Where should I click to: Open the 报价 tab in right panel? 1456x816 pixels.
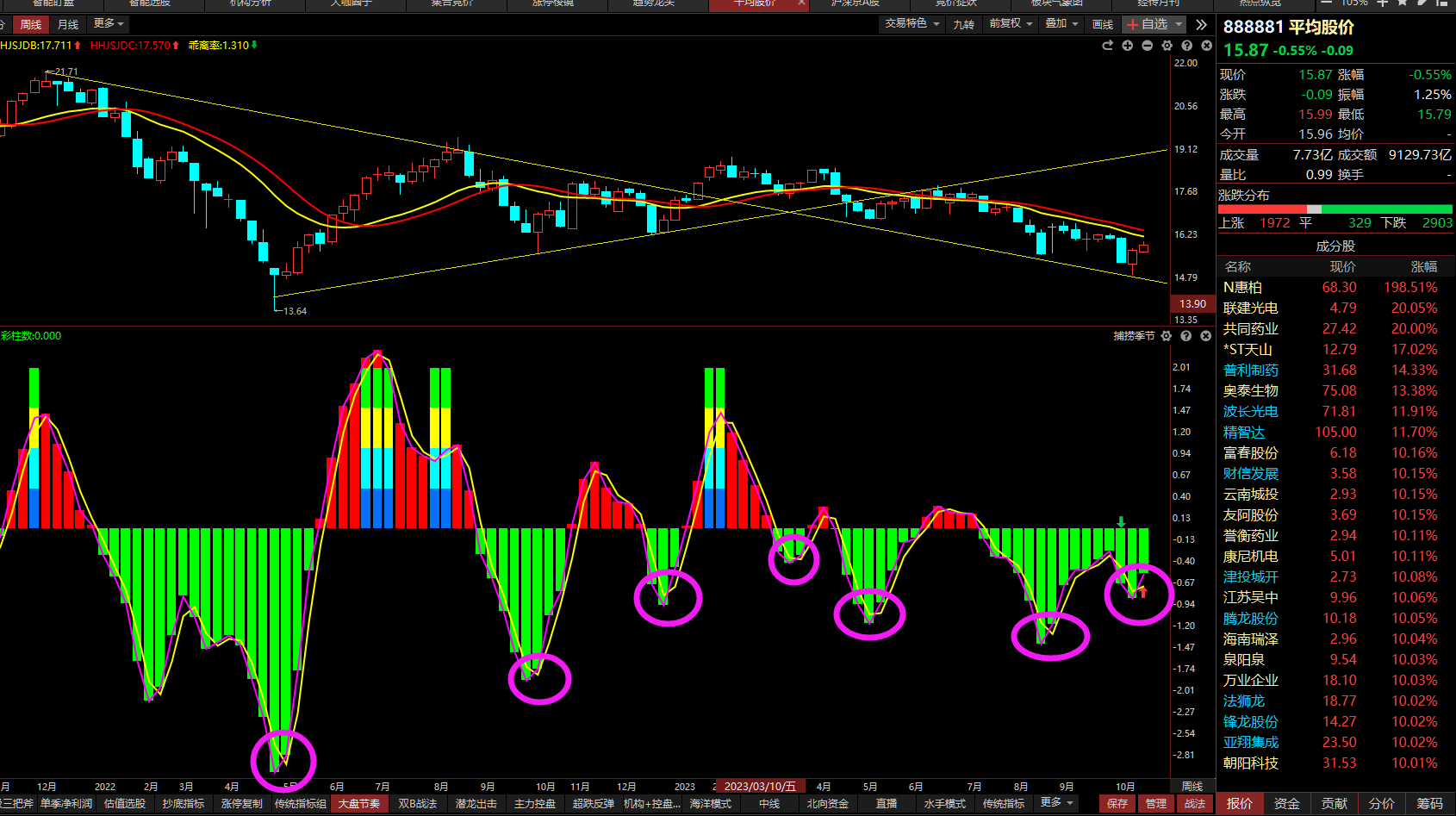coord(1240,803)
